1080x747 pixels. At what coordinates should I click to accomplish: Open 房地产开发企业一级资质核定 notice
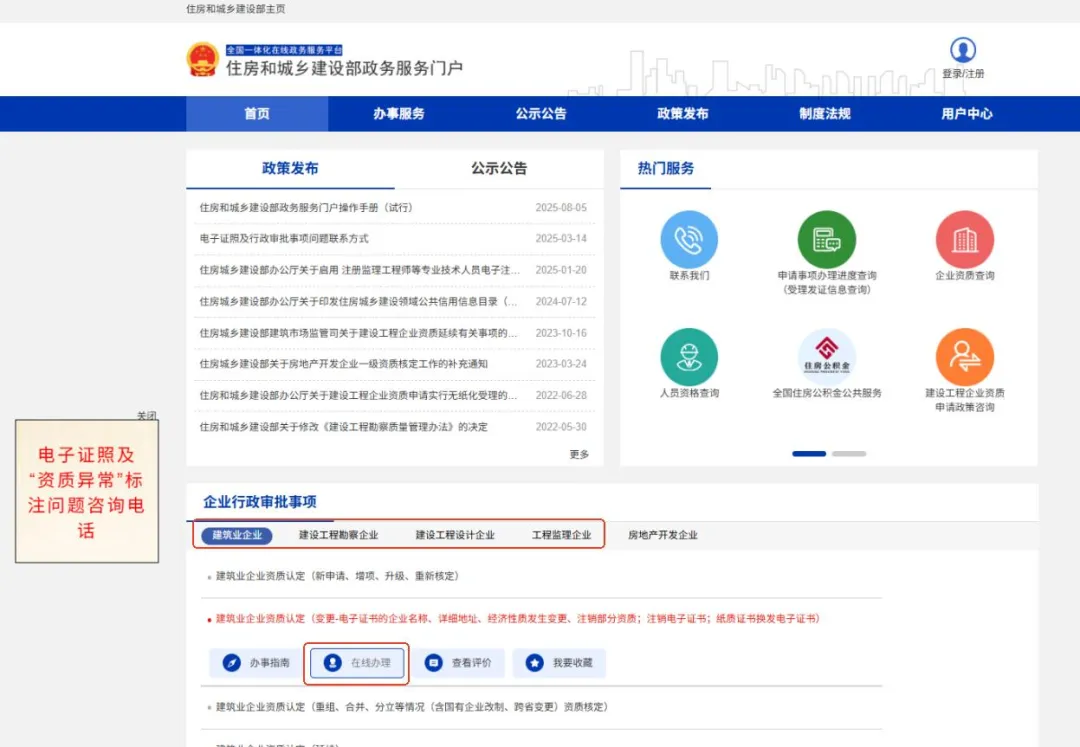pyautogui.click(x=343, y=364)
